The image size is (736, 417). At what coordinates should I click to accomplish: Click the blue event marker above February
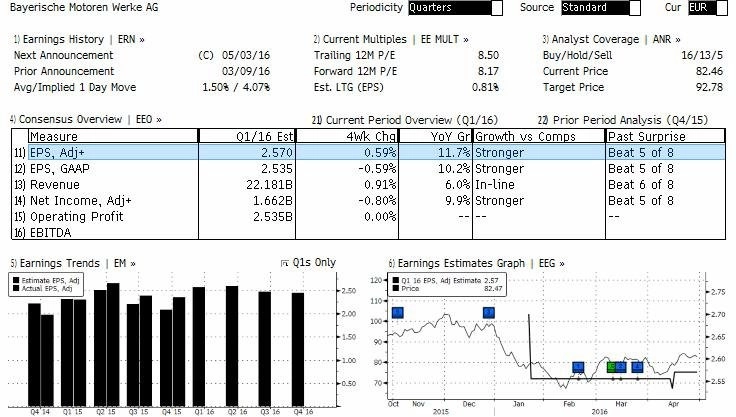point(578,367)
